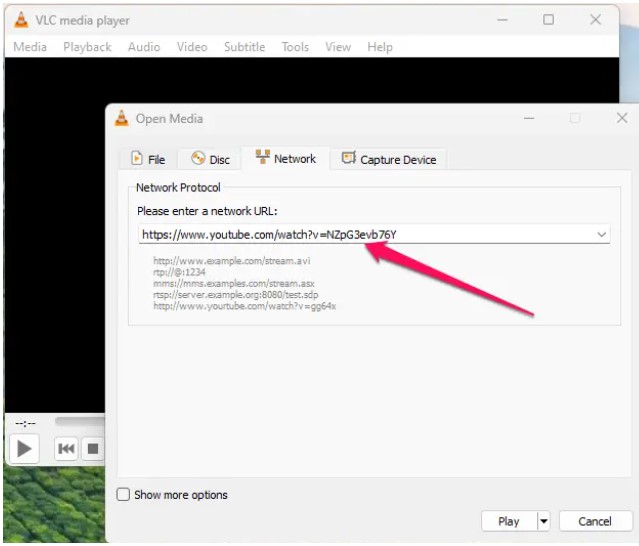This screenshot has height=546, width=639.
Task: Click the Stop playback icon
Action: [92, 449]
